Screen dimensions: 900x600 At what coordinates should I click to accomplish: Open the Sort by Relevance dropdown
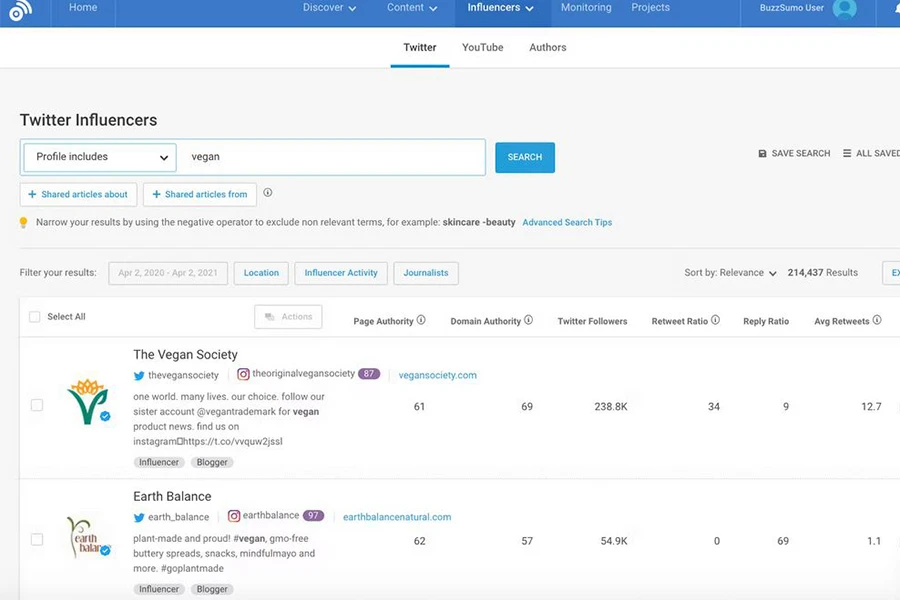(730, 273)
